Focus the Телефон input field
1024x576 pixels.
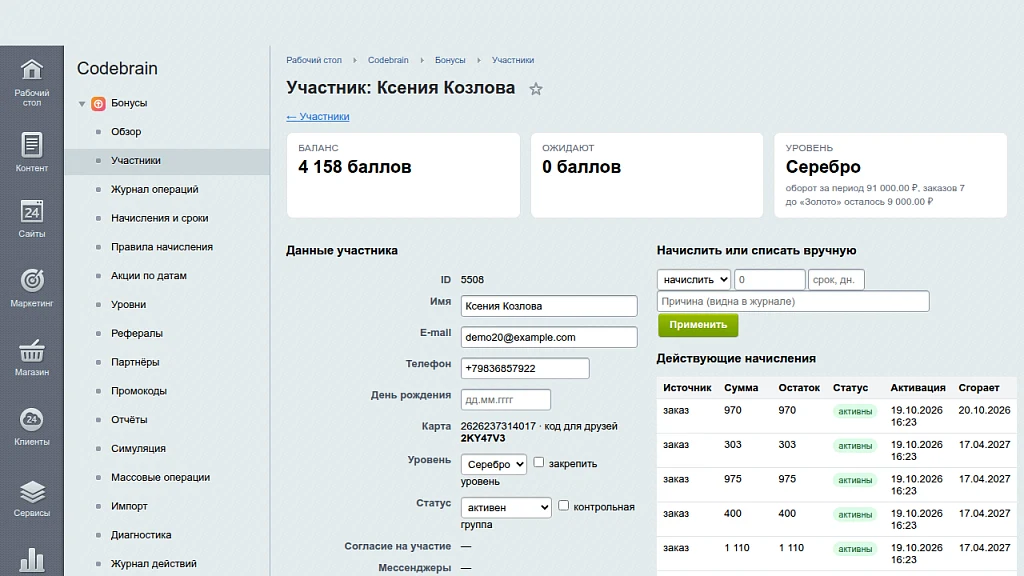point(525,368)
